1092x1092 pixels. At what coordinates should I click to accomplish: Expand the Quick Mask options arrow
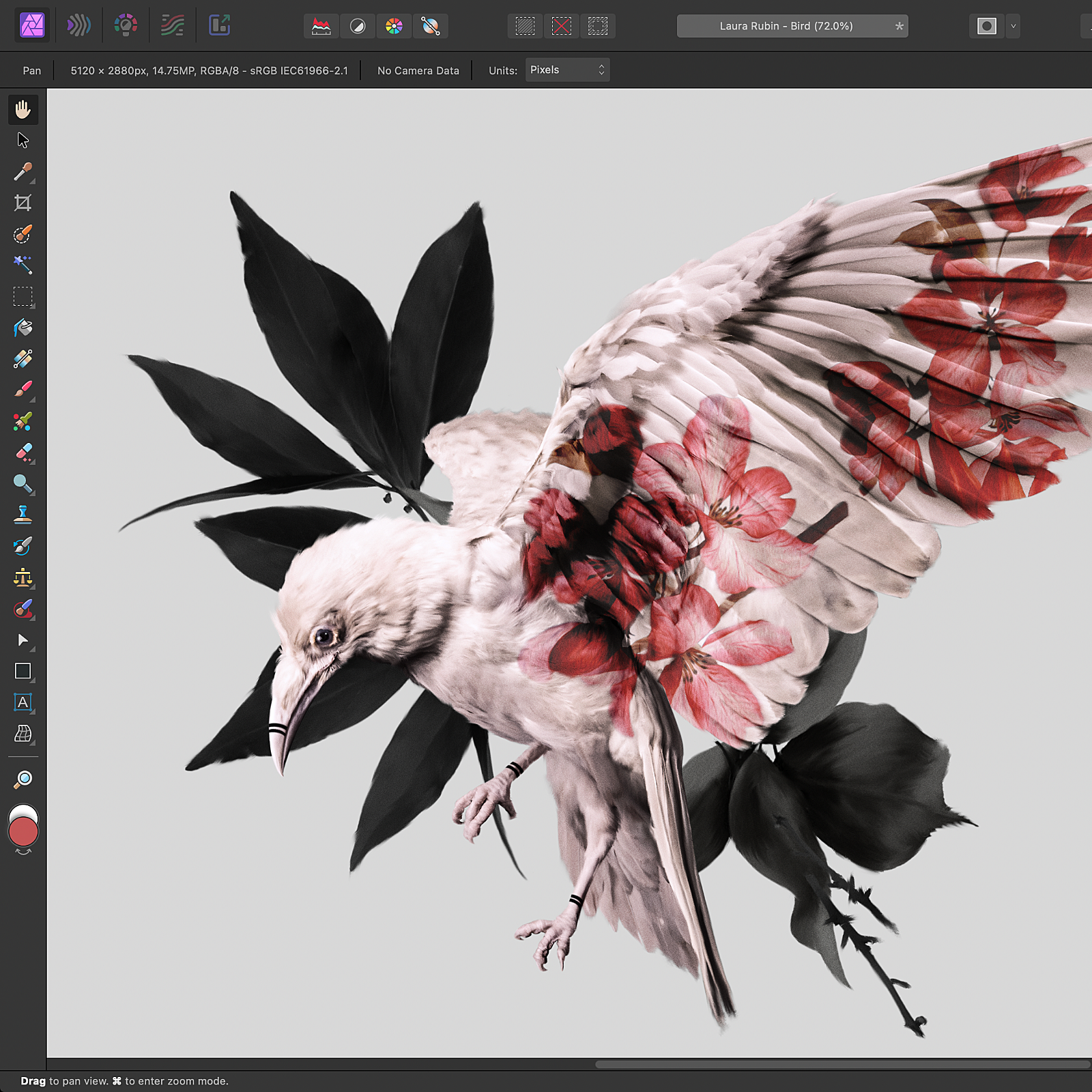1013,26
